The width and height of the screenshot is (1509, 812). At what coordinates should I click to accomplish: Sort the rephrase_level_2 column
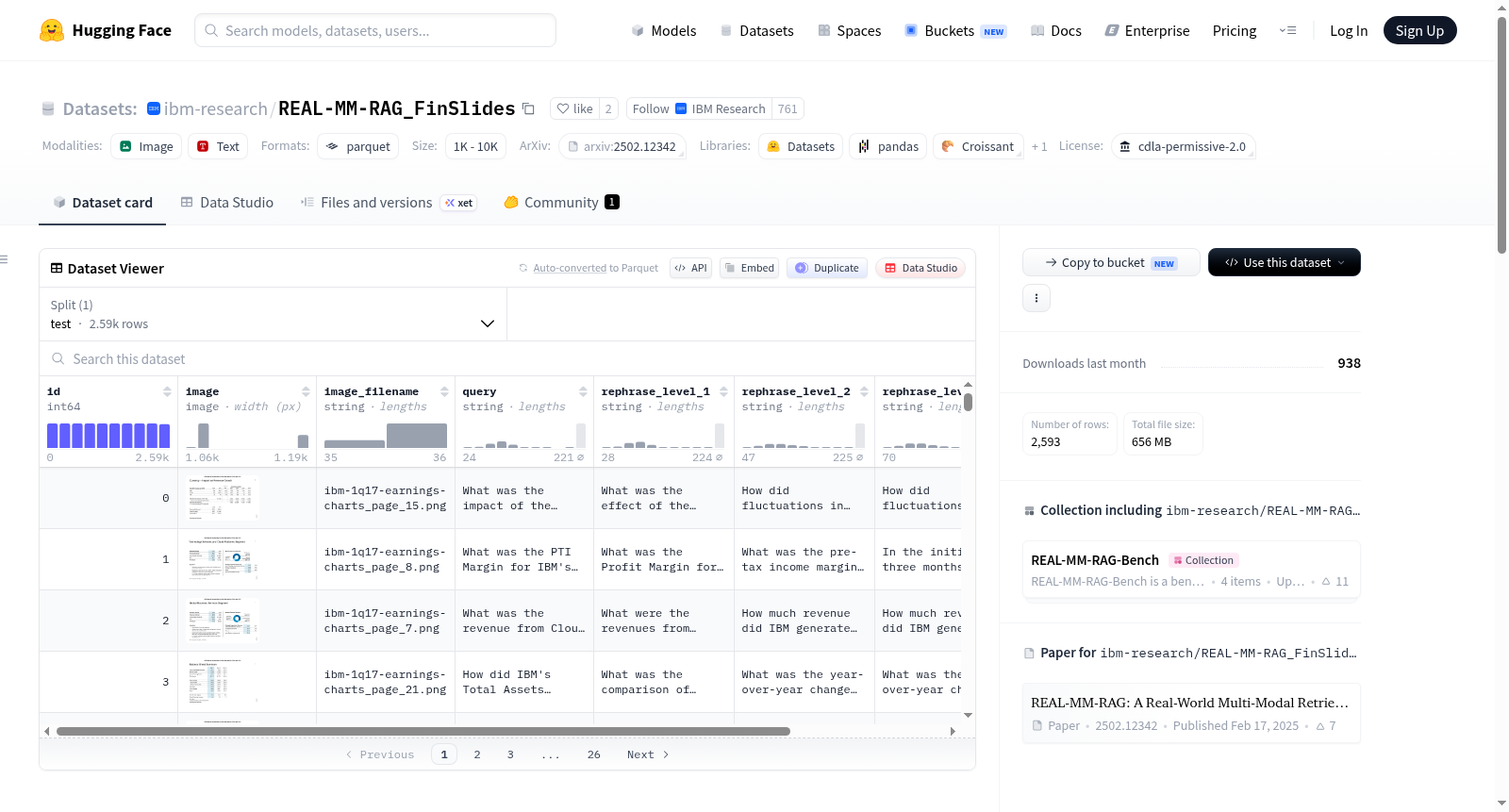tap(864, 391)
